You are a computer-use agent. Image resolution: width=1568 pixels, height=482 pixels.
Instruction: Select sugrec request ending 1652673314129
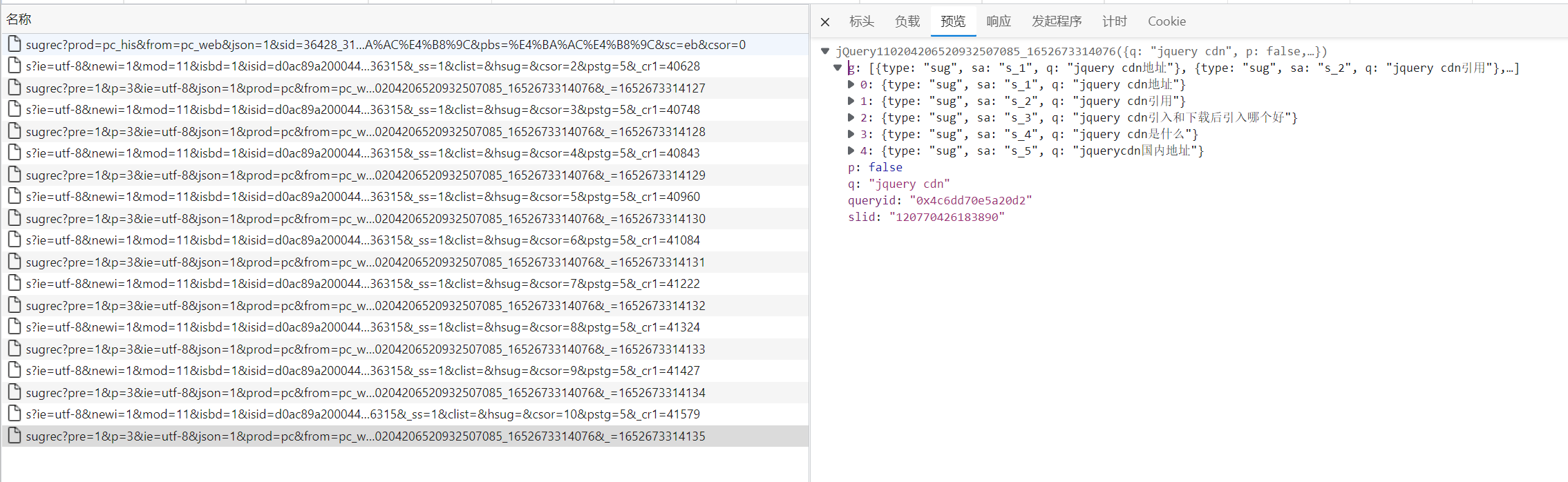(x=405, y=175)
